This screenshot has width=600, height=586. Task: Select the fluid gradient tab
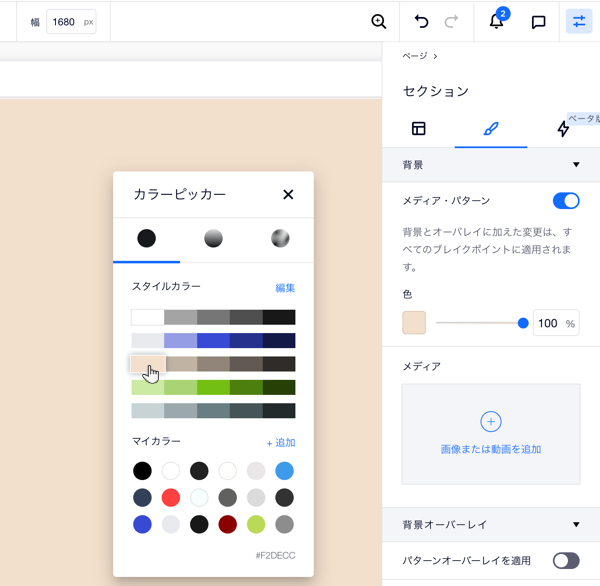point(280,238)
